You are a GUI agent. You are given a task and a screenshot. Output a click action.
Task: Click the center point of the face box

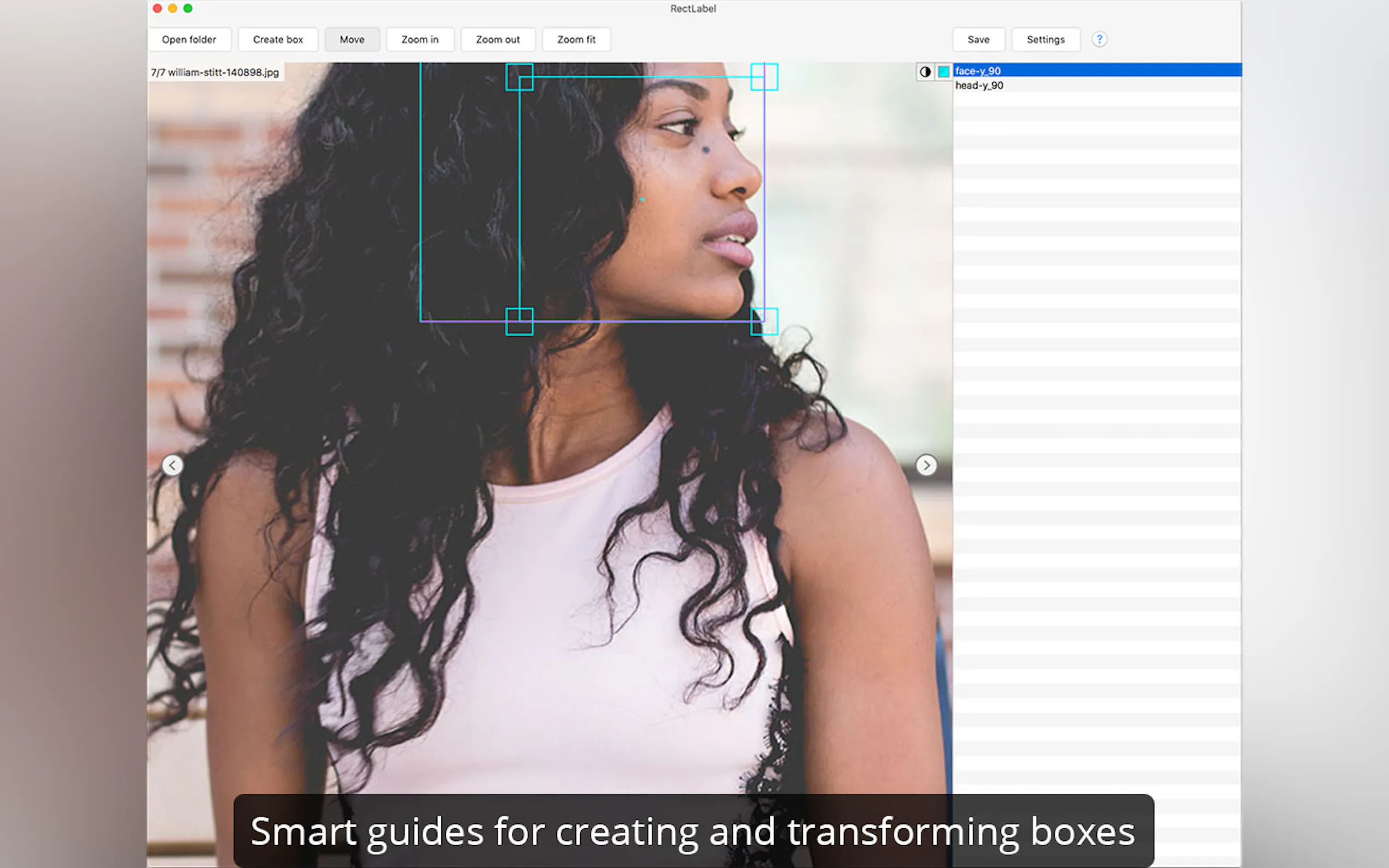coord(642,199)
